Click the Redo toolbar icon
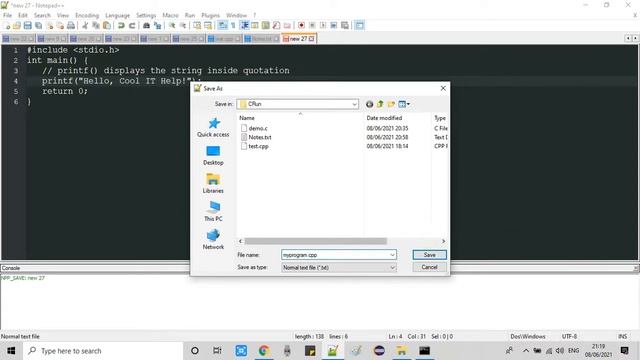 tap(132, 25)
